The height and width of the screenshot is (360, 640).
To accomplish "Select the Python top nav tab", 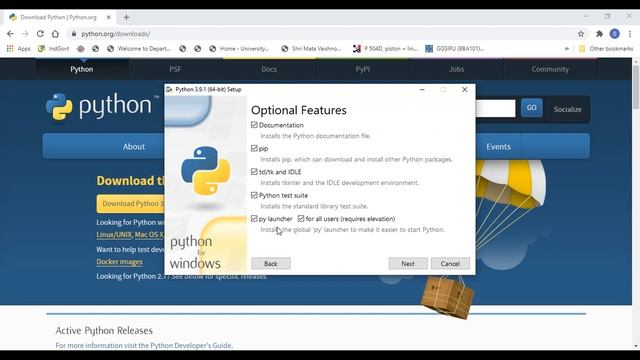I will 82,69.
